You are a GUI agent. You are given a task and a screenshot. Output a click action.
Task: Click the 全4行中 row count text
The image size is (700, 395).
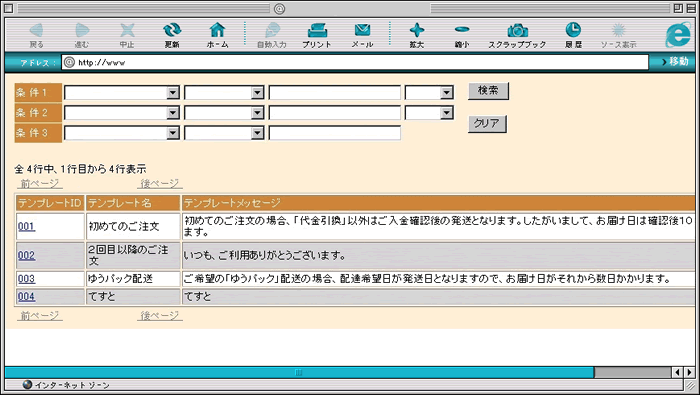tap(80, 169)
